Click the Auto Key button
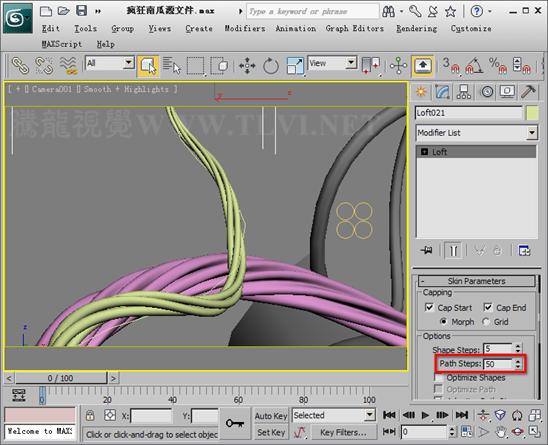Image resolution: width=548 pixels, height=445 pixels. (271, 416)
